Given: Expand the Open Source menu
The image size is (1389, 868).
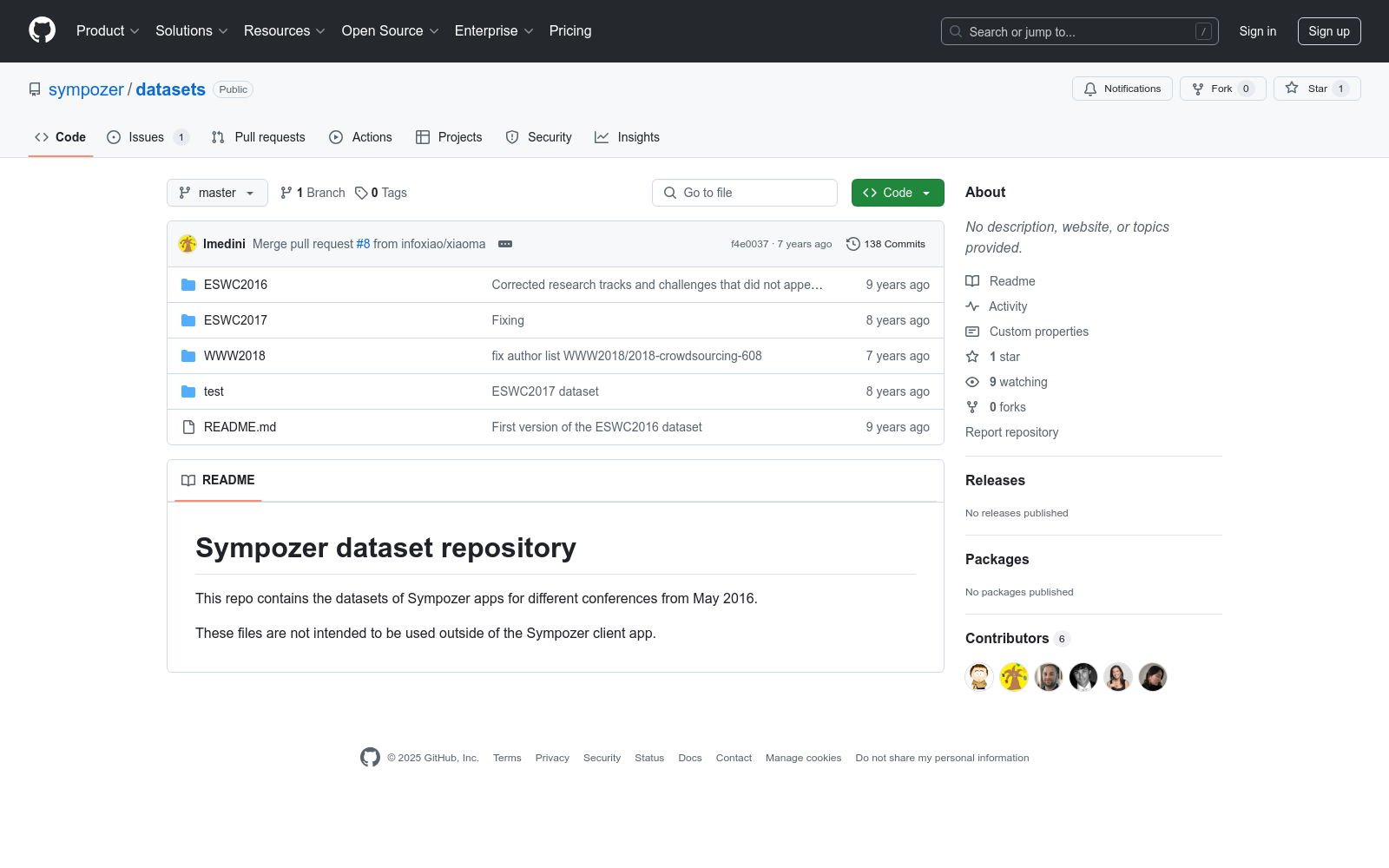Looking at the screenshot, I should coord(391,31).
